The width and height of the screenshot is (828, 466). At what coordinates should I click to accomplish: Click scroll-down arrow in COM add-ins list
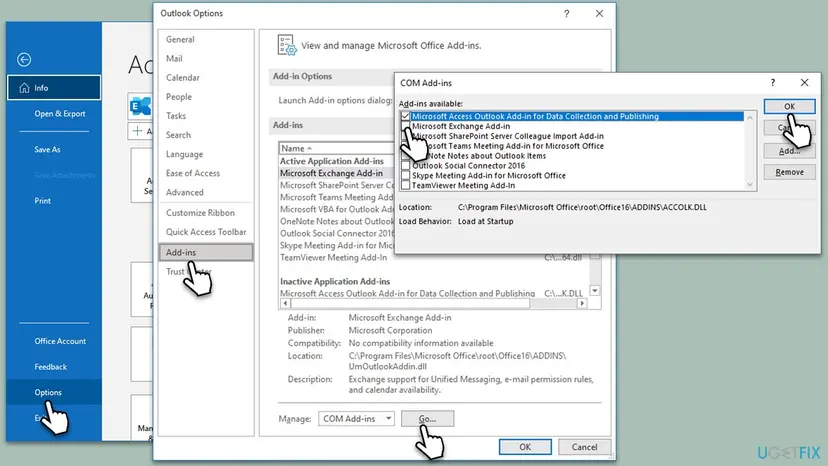tap(750, 184)
